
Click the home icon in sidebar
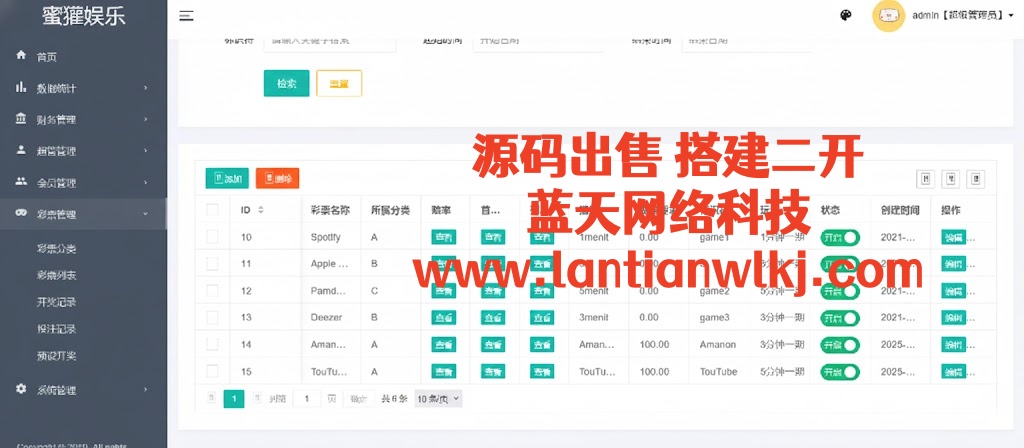[21, 56]
